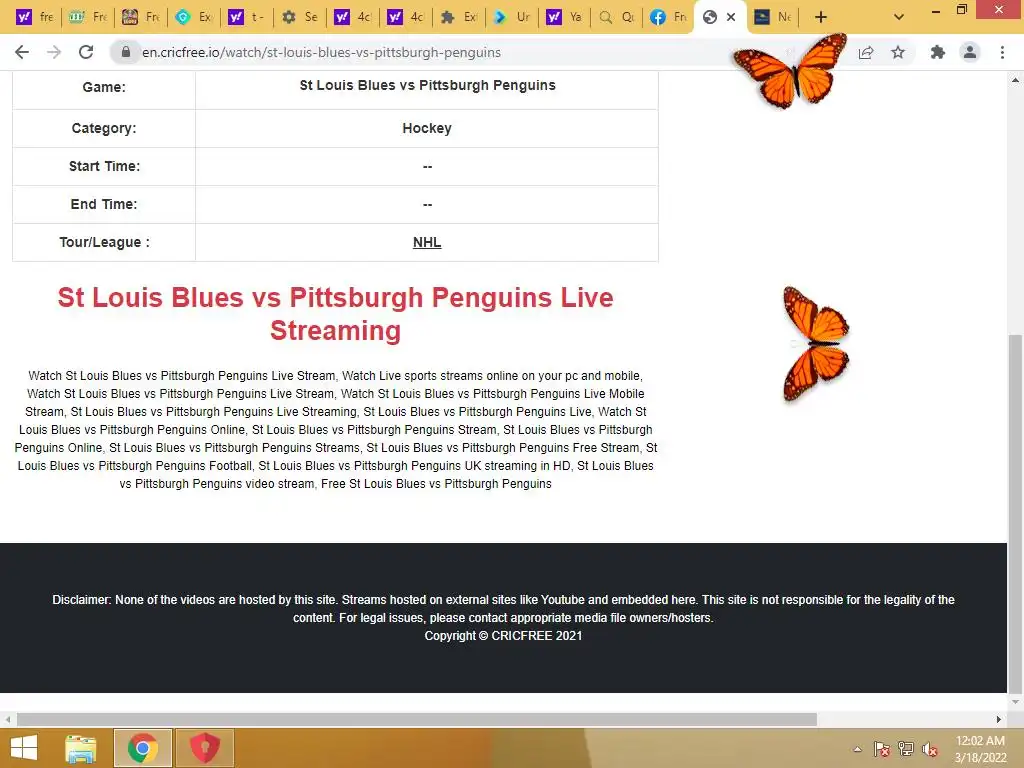Click the Chrome taskbar icon
Image resolution: width=1024 pixels, height=768 pixels.
pos(143,748)
